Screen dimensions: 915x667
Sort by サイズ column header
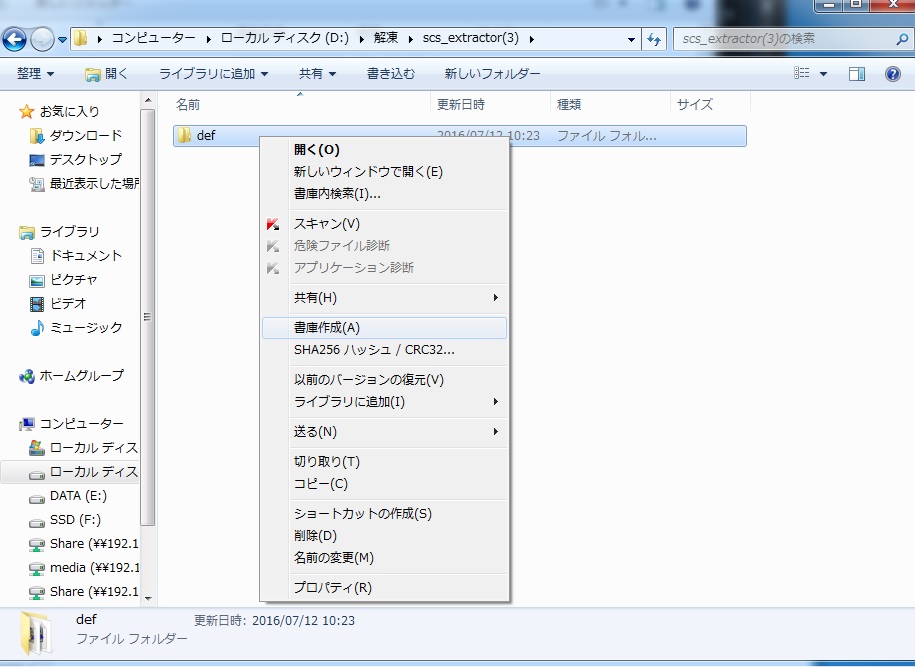[694, 104]
